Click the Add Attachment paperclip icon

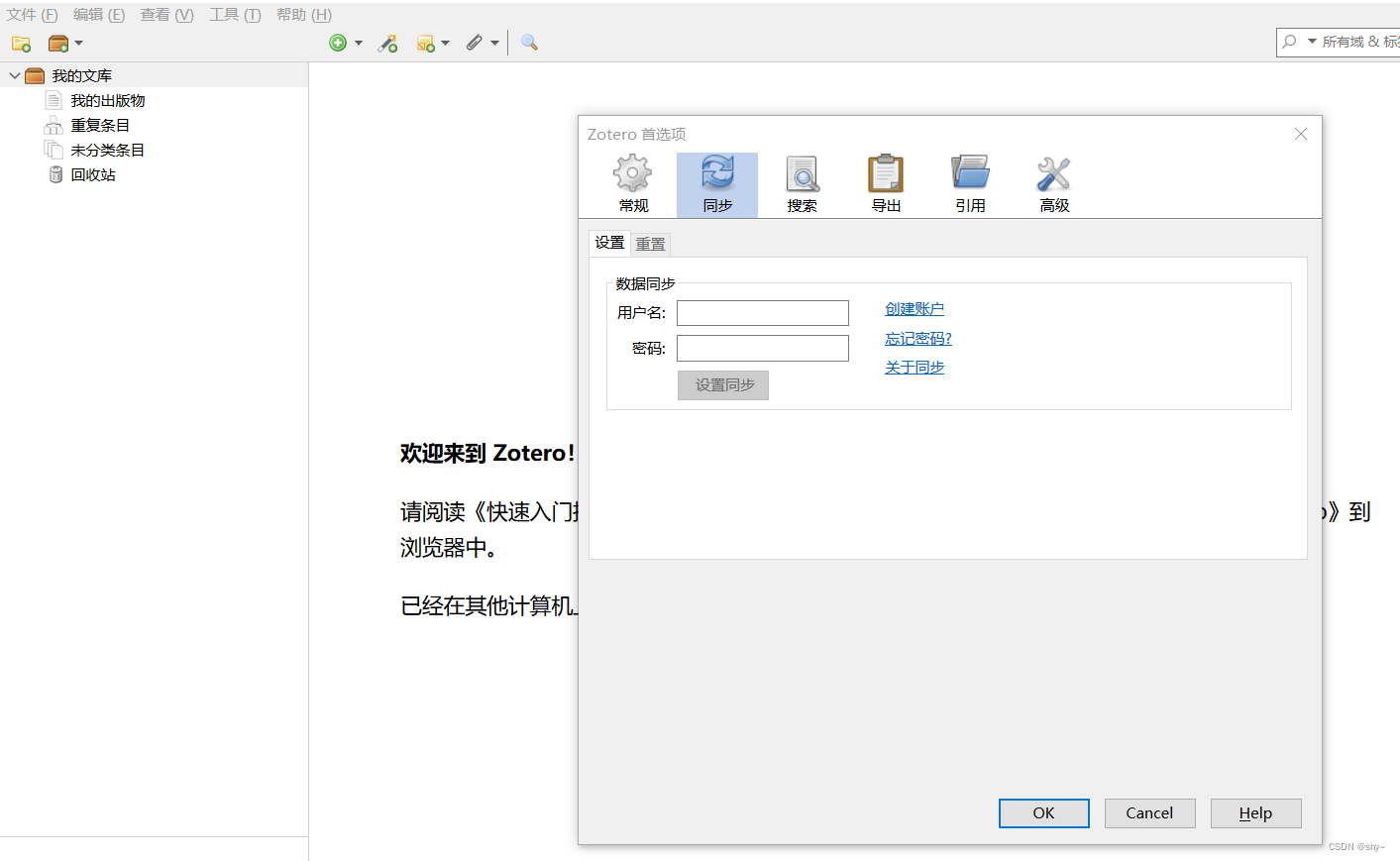pos(475,43)
